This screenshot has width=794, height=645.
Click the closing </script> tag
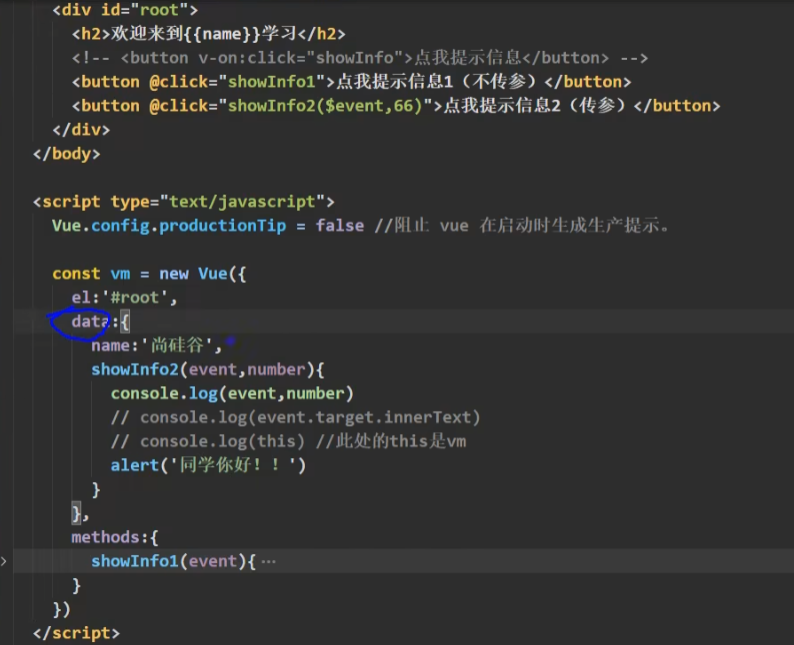pos(76,634)
